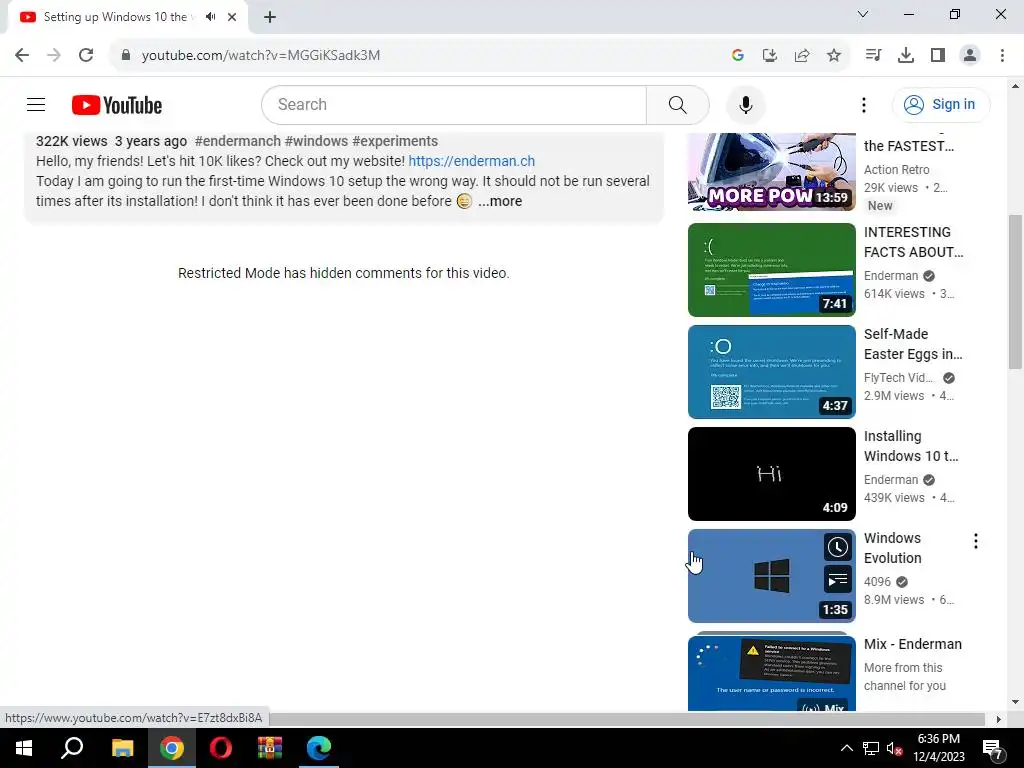Open File Explorer from the taskbar
Image resolution: width=1024 pixels, height=768 pixels.
coord(122,748)
